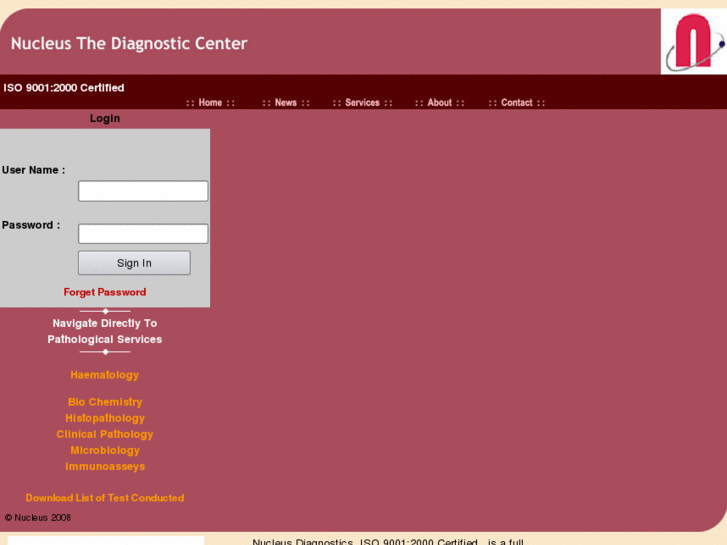Open the Haematology service link
The height and width of the screenshot is (545, 727).
(x=105, y=375)
